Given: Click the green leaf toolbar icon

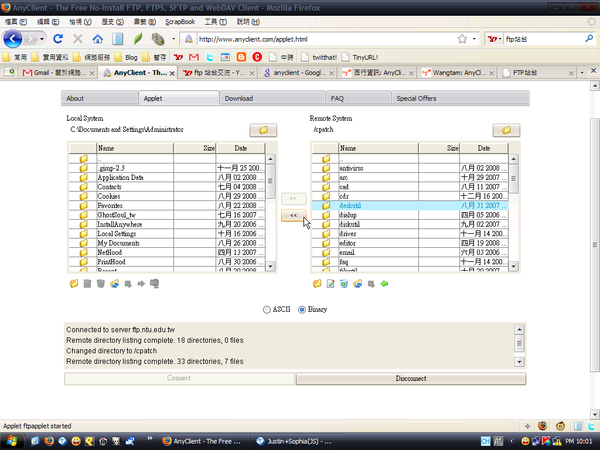Looking at the screenshot, I should 138,39.
